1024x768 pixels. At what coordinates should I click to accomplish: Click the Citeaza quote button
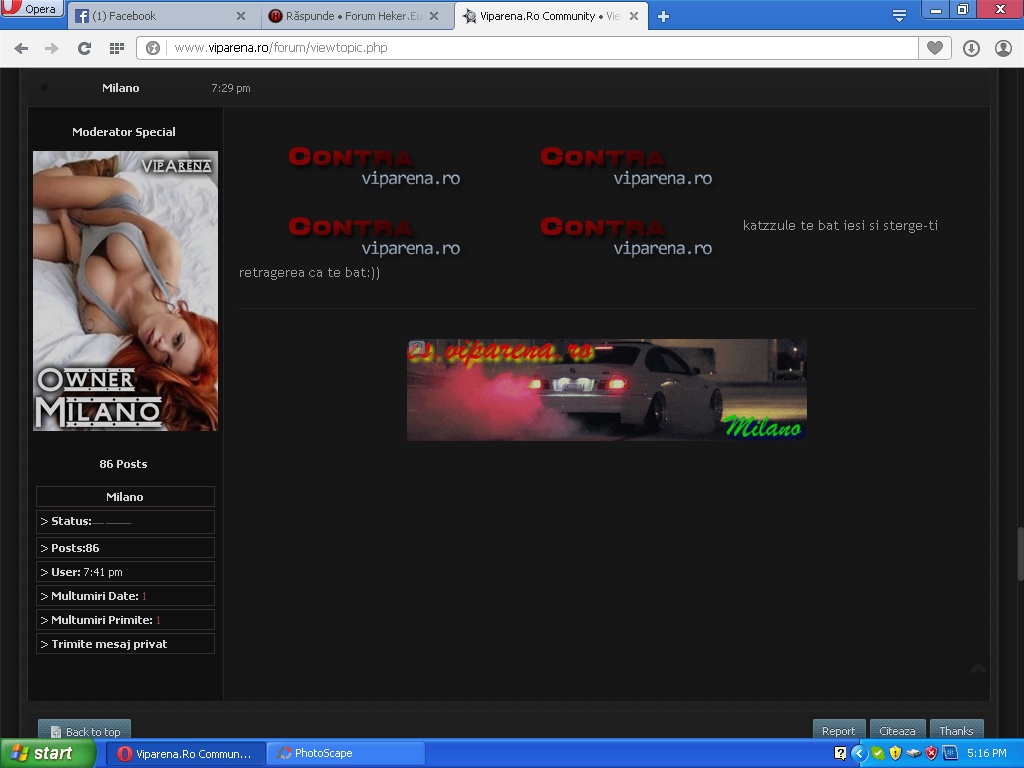click(897, 731)
